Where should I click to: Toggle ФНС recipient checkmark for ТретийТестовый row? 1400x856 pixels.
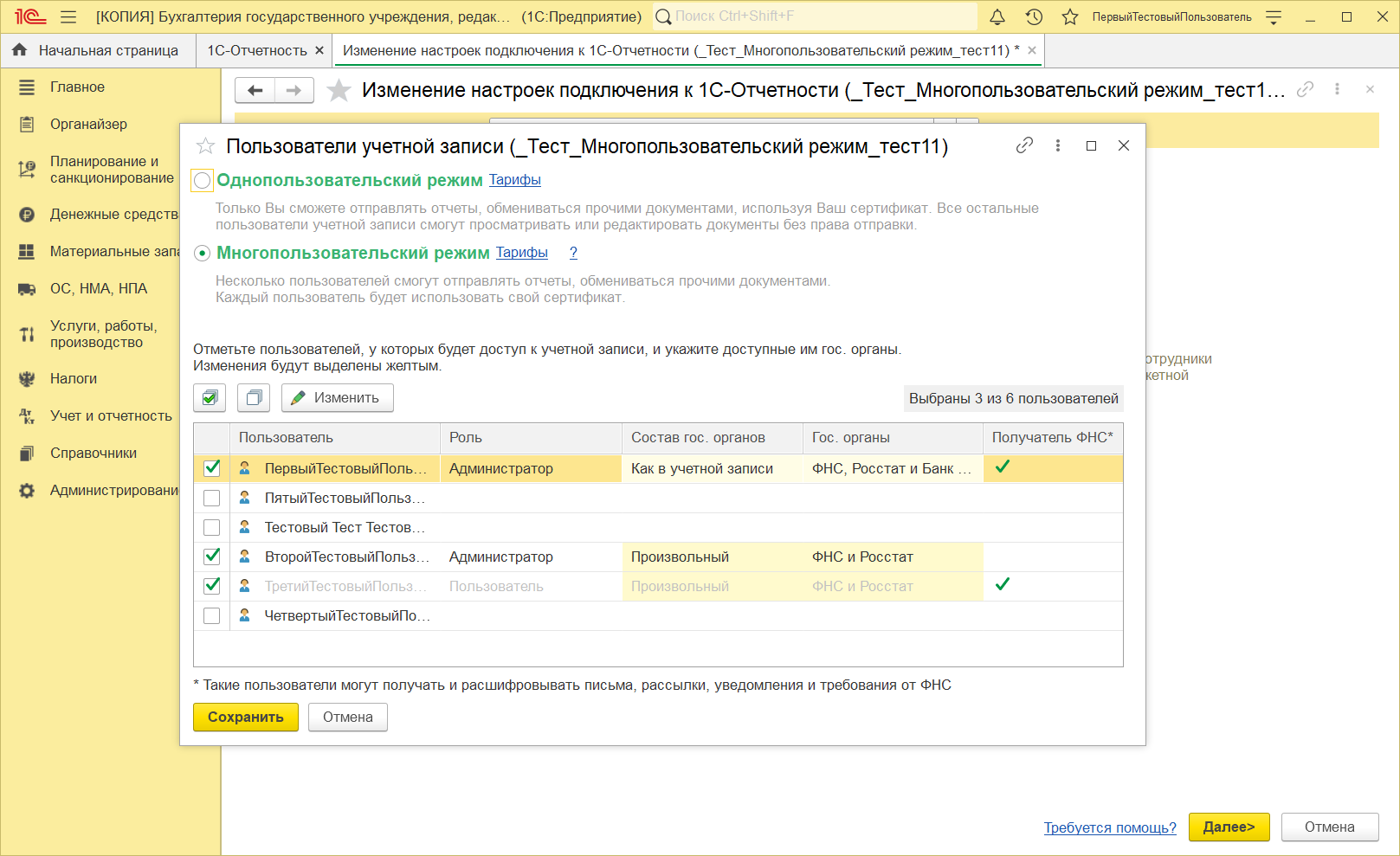1003,584
